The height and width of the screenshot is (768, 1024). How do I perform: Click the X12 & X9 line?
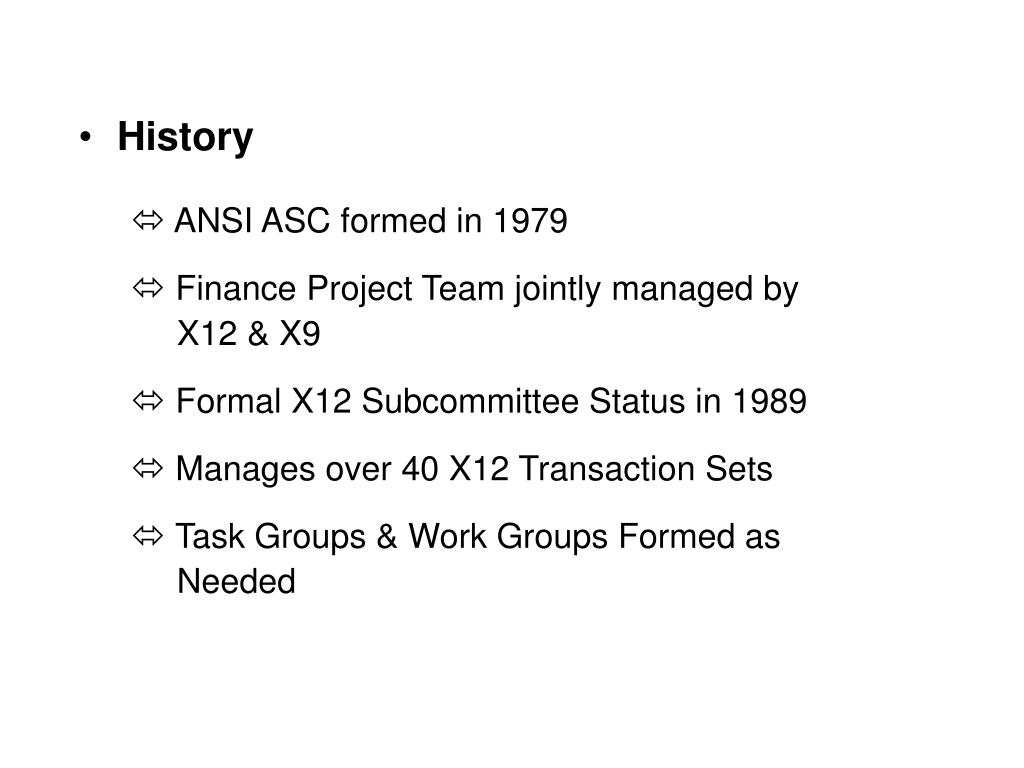click(249, 334)
